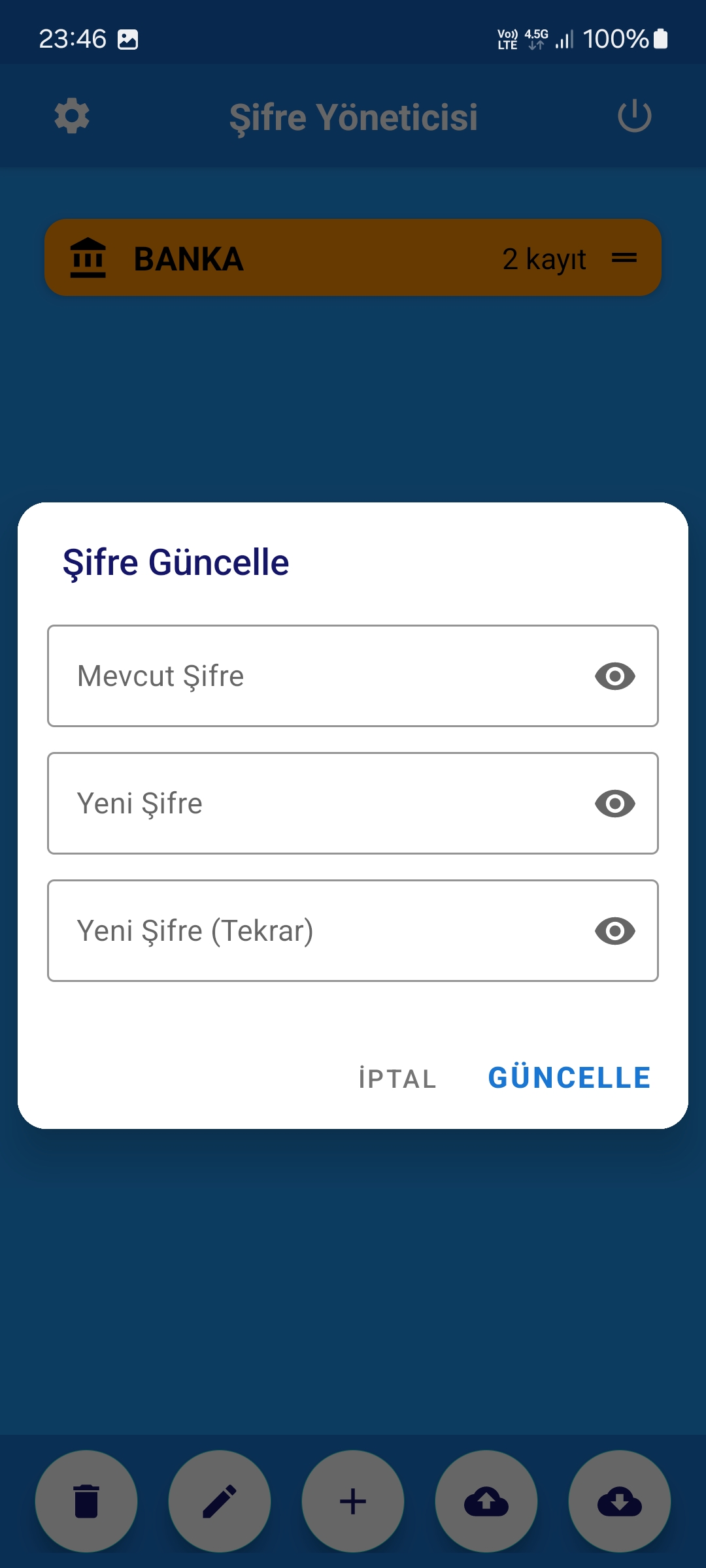
Task: Tap the plus add button
Action: (353, 1501)
